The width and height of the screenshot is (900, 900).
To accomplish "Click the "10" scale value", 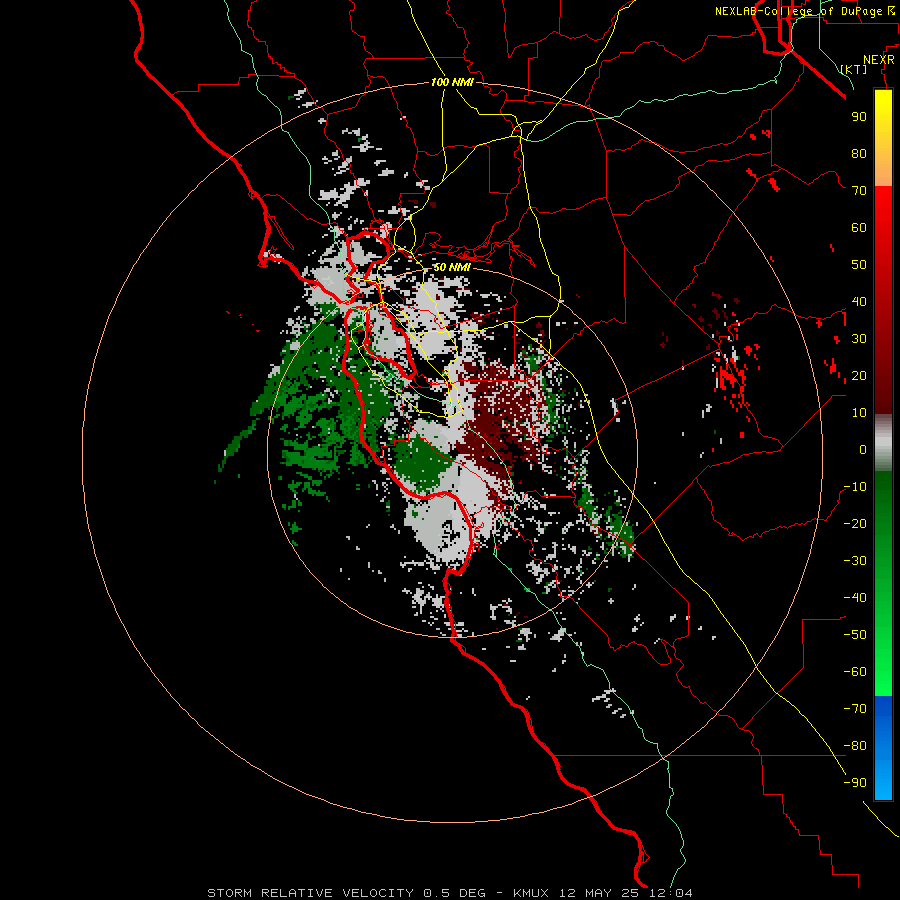I will point(859,413).
